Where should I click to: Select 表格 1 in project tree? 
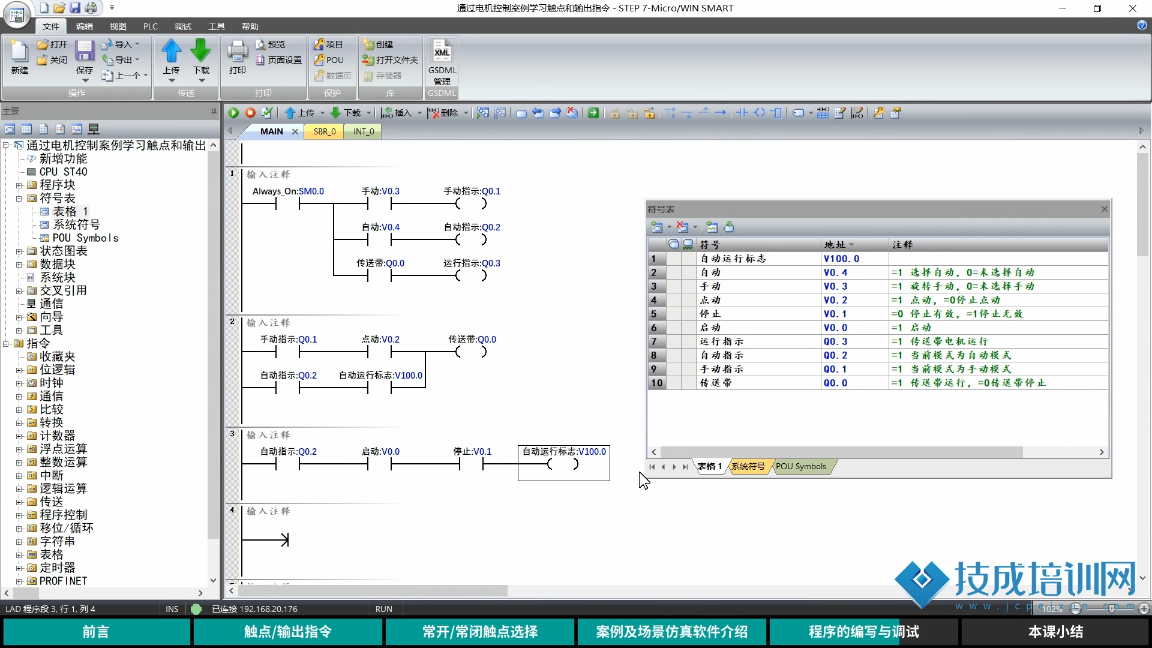point(70,212)
